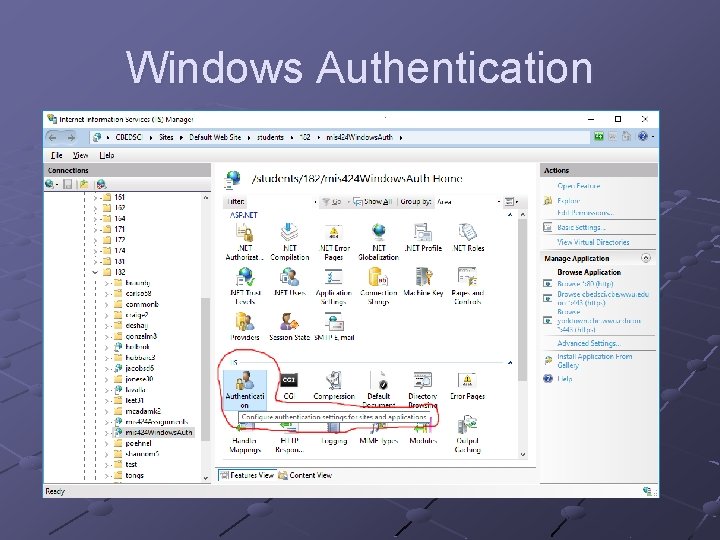
Task: Click the Up folder icon in Connections toolbar
Action: tap(84, 184)
